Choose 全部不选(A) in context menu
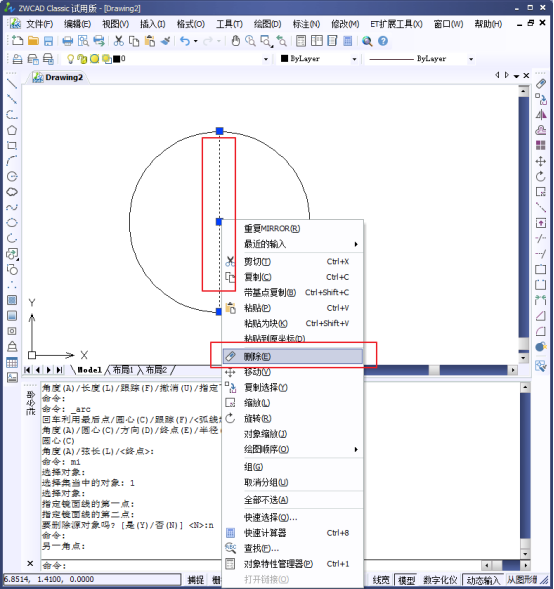Image resolution: width=554 pixels, height=589 pixels. (293, 500)
